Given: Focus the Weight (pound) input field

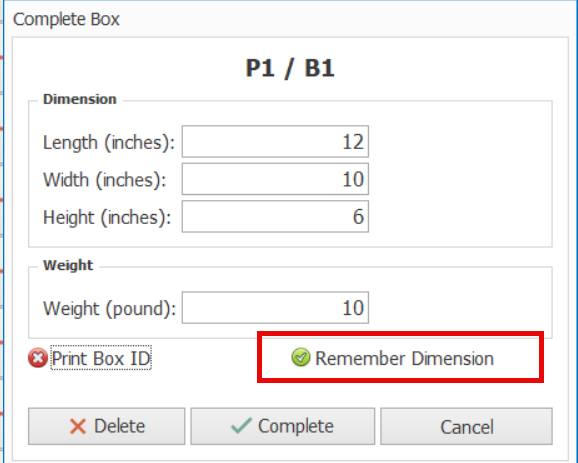Looking at the screenshot, I should click(275, 308).
